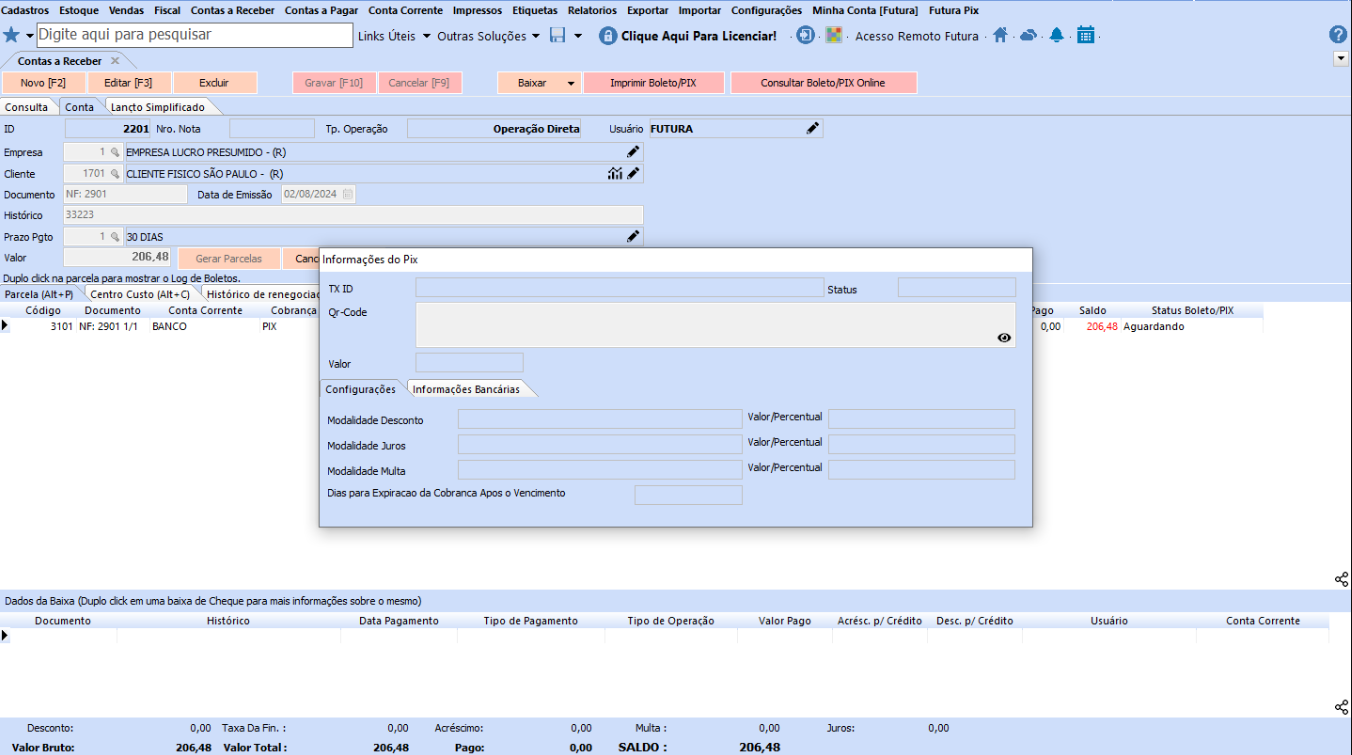Click the Excluir button
Image resolution: width=1352 pixels, height=755 pixels.
coord(214,83)
